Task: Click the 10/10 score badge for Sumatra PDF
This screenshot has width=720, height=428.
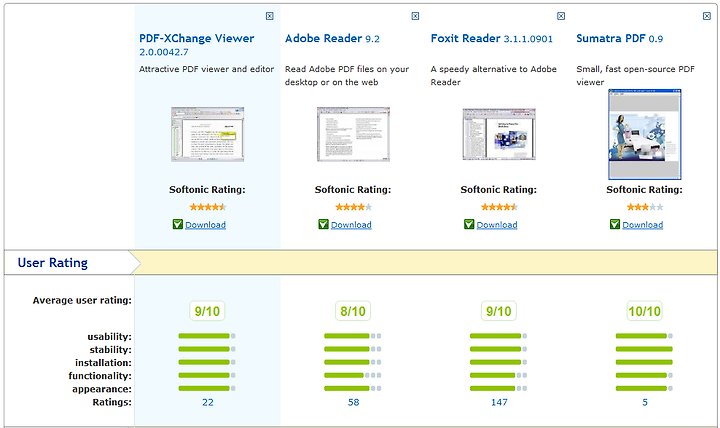Action: [644, 311]
